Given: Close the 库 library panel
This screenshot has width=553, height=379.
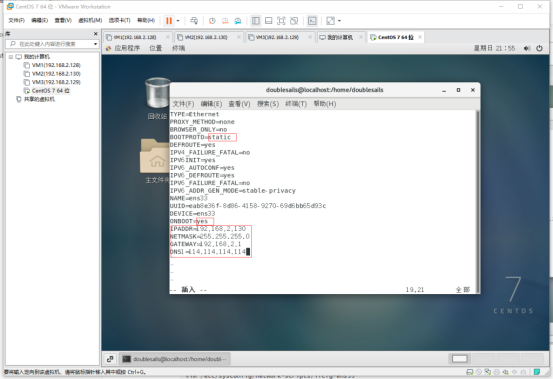Looking at the screenshot, I should [96, 33].
